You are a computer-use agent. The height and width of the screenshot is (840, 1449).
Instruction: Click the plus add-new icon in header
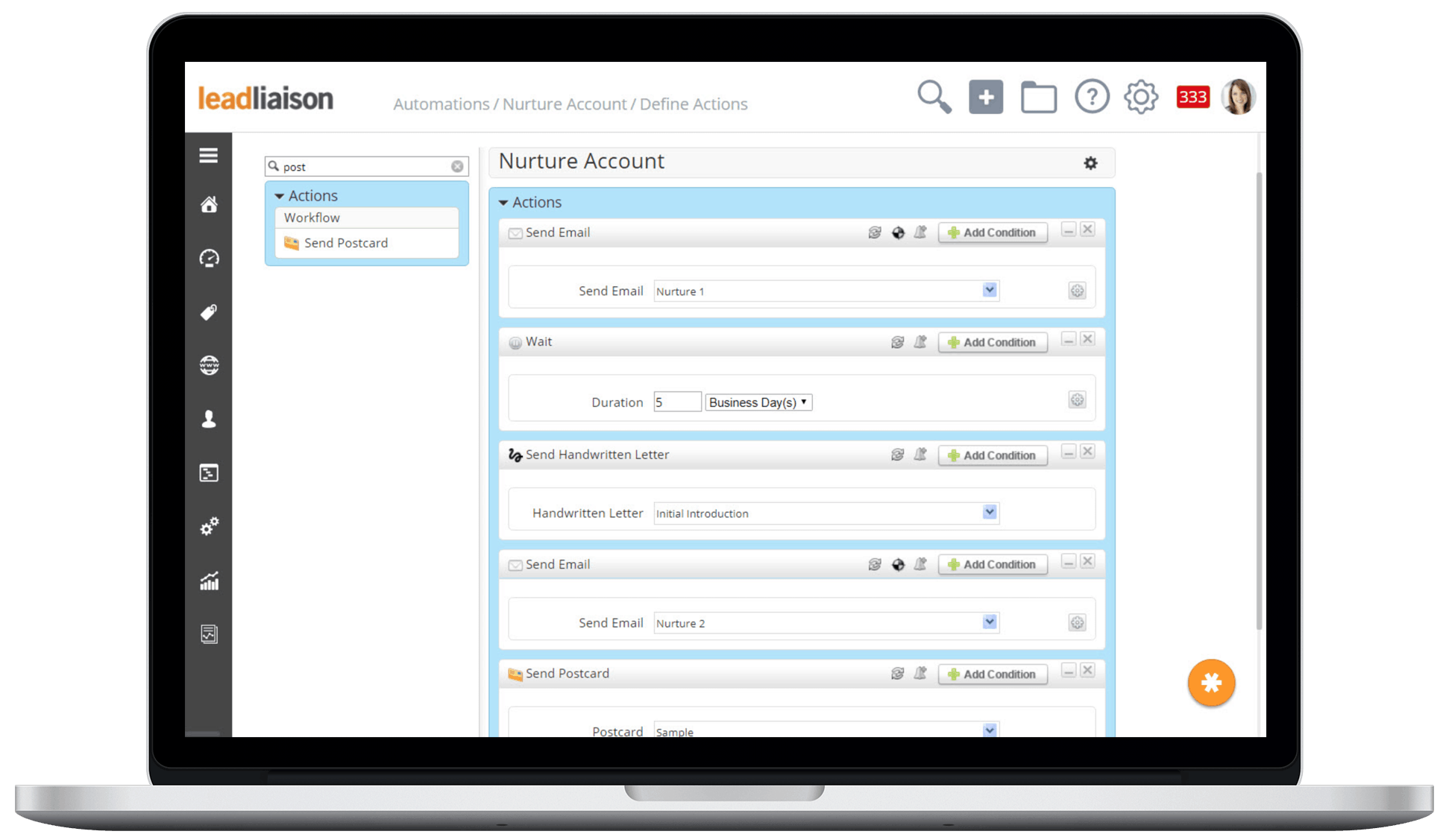(x=986, y=97)
